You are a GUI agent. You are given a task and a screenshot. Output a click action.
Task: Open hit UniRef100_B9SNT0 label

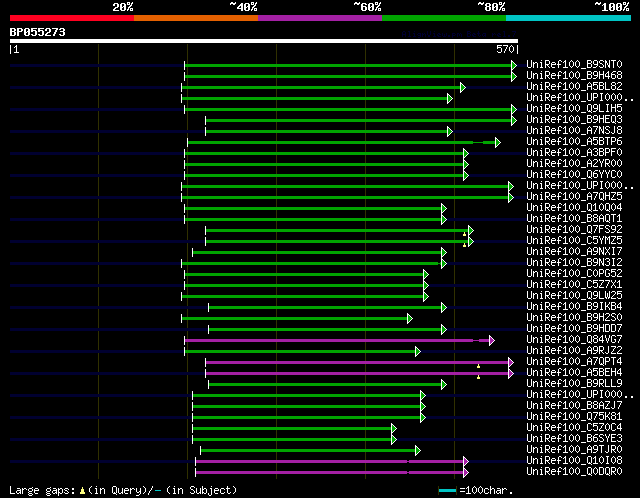point(574,64)
